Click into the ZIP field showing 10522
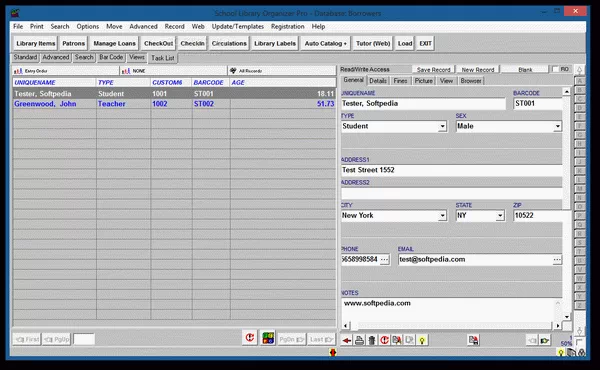600x370 pixels. coord(537,215)
